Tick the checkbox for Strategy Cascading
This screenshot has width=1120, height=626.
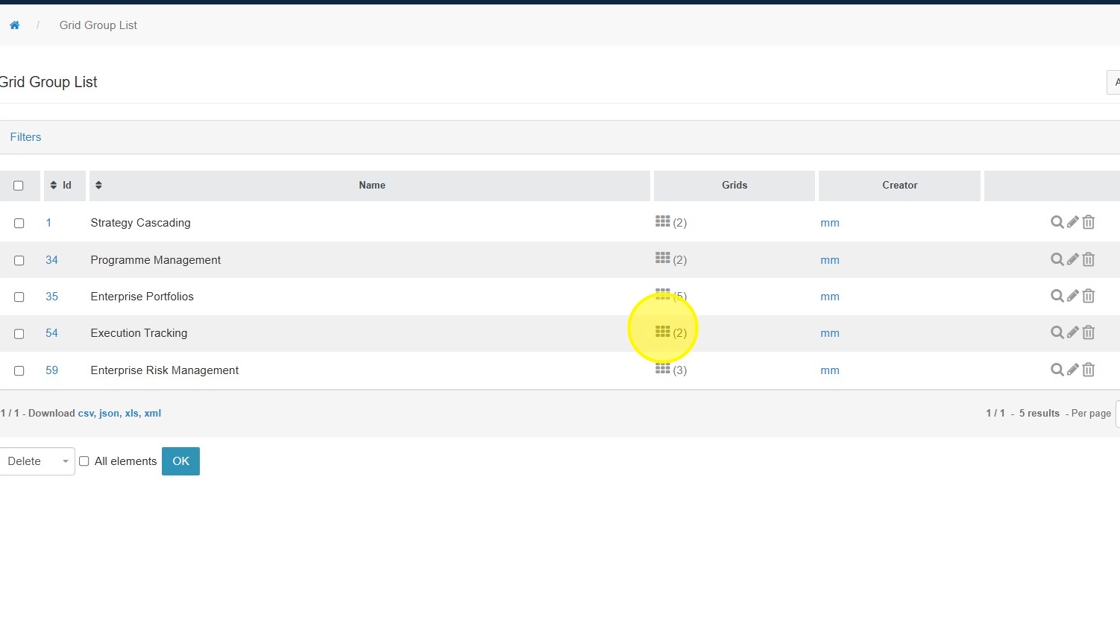click(x=19, y=223)
